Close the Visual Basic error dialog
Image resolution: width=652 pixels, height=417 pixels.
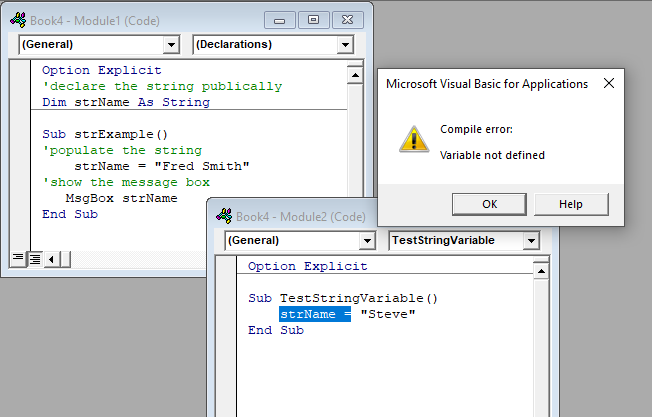tap(608, 84)
